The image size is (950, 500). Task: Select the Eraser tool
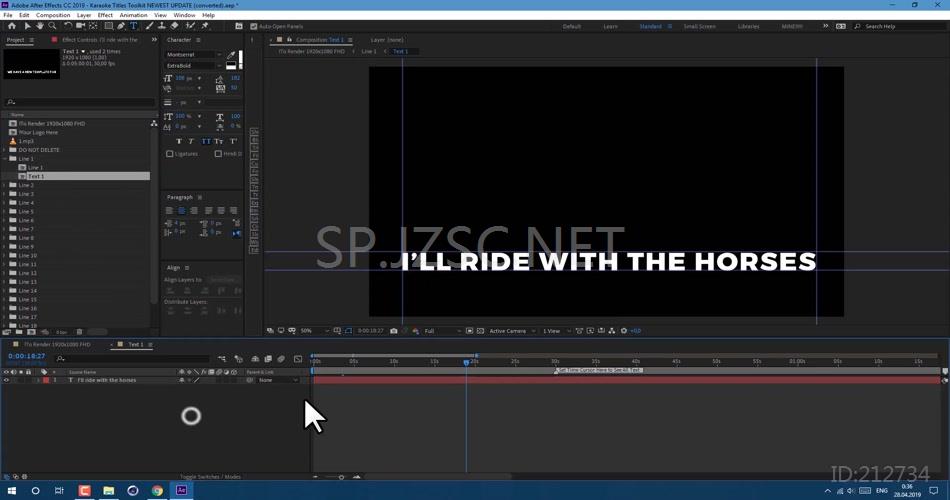tap(174, 26)
